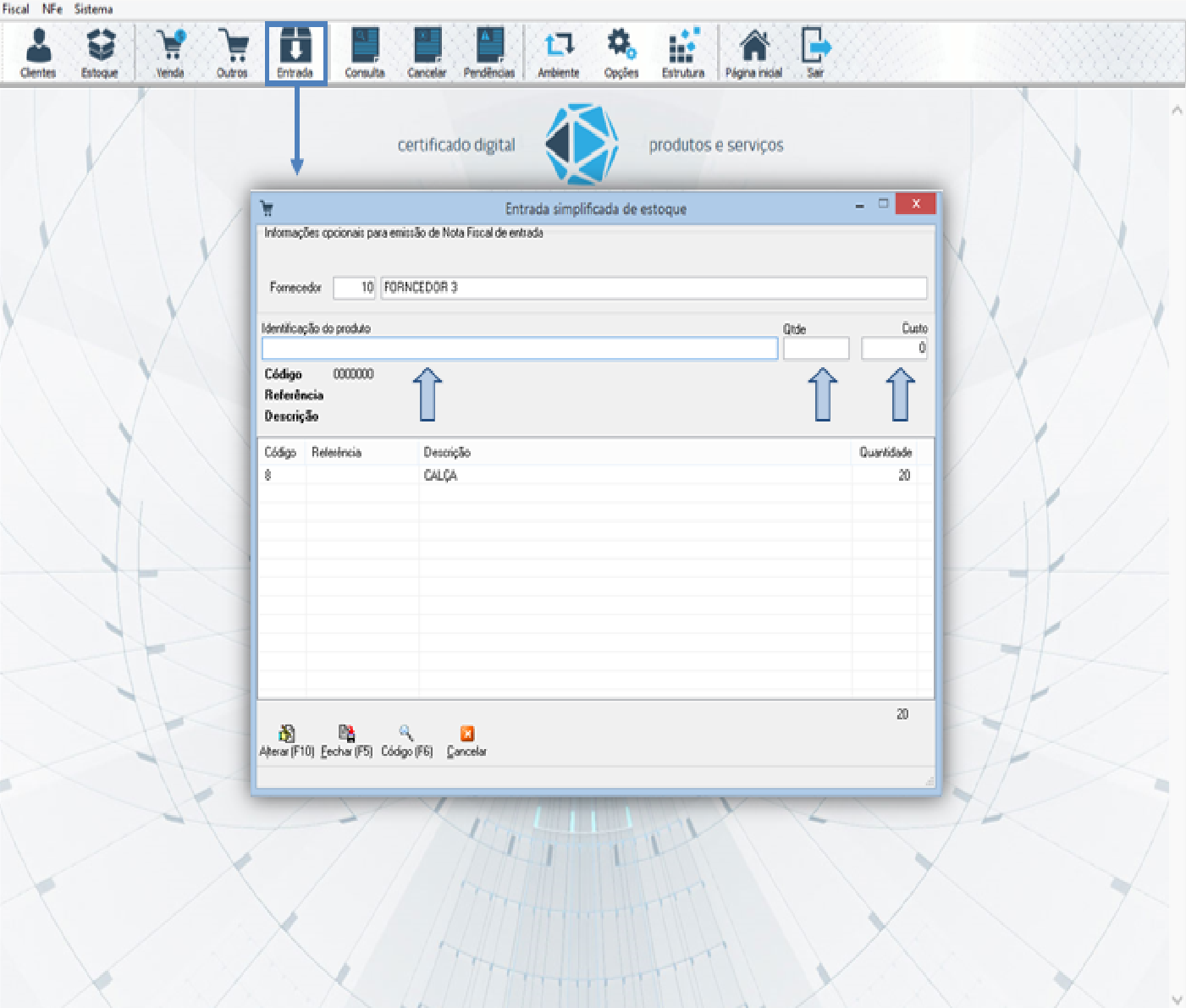Open the Pendências toolbar icon
Screen dimensions: 1186x1008
(x=489, y=52)
